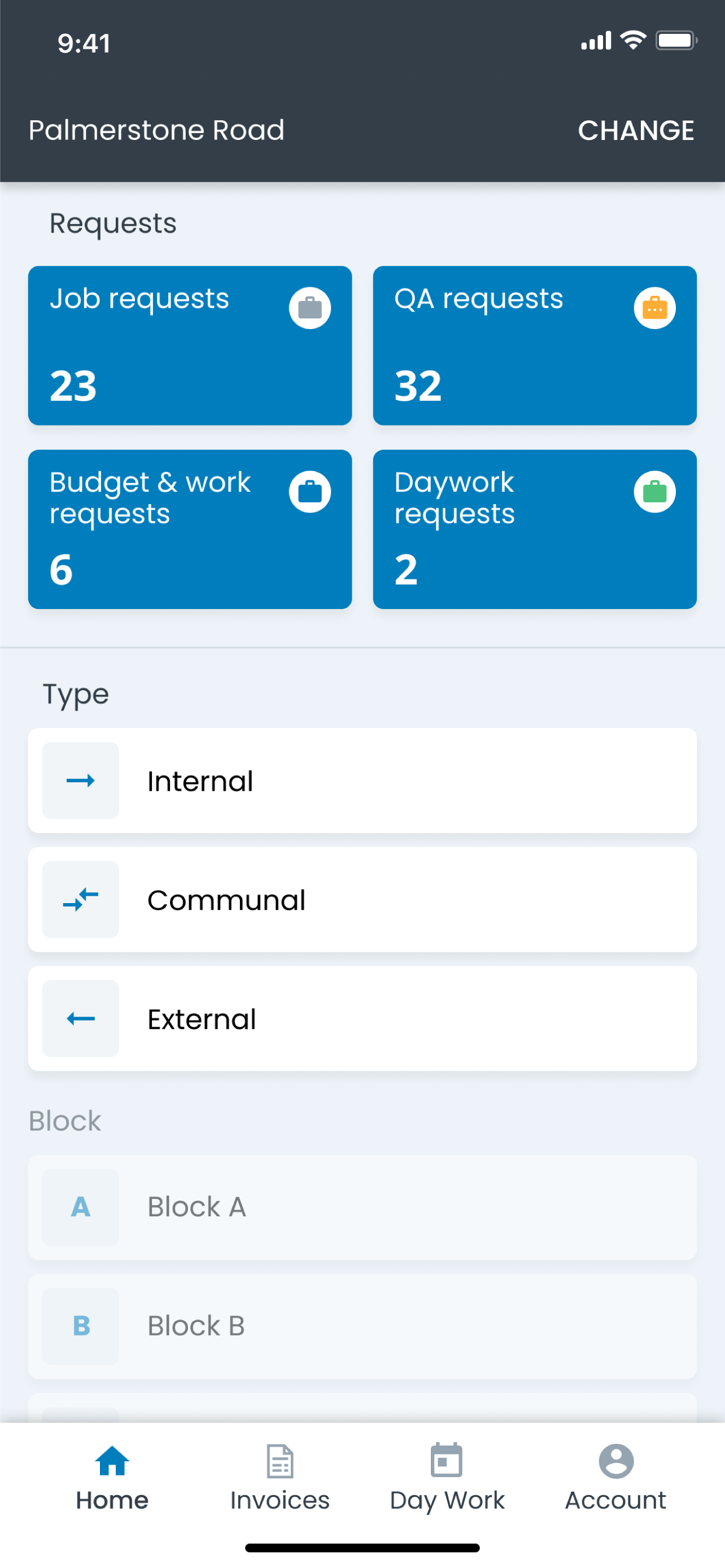
Task: Tap the orange briefcase icon on QA requests
Action: [655, 308]
